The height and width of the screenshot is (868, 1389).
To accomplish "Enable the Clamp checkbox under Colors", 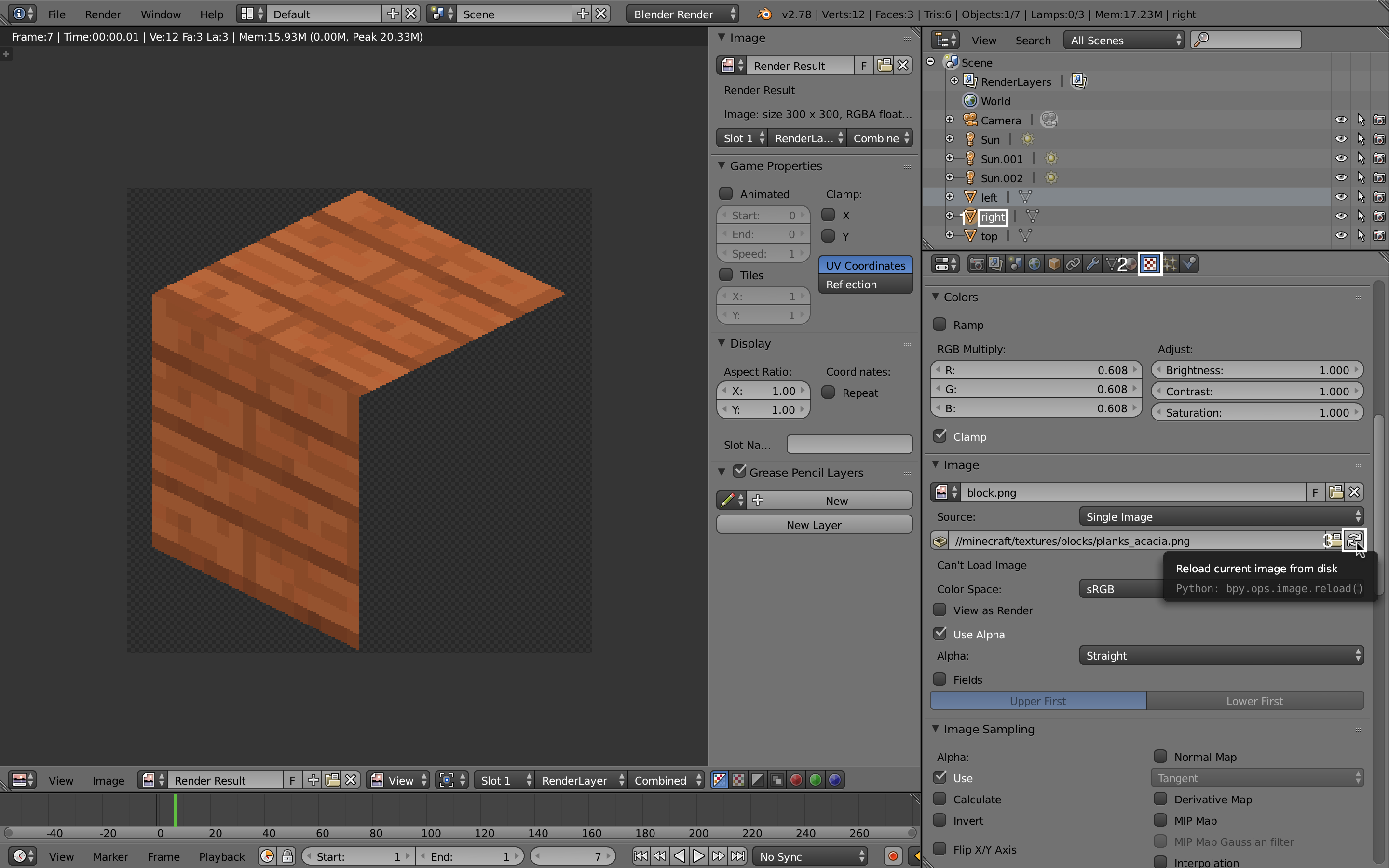I will (941, 435).
